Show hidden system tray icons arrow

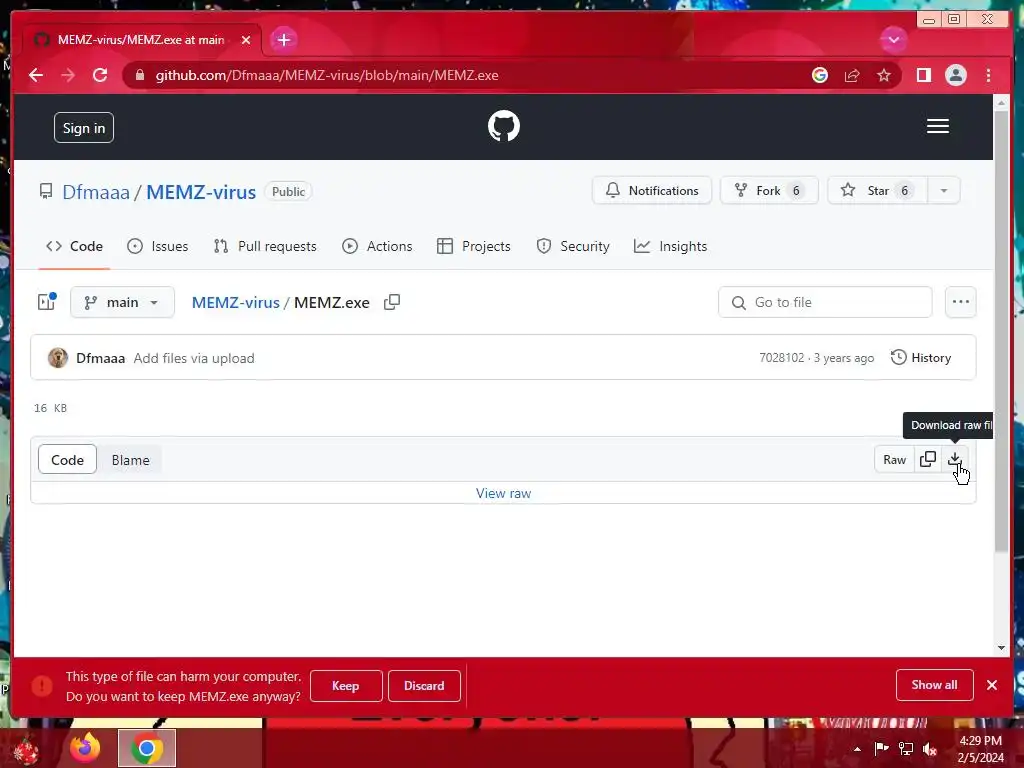point(857,748)
